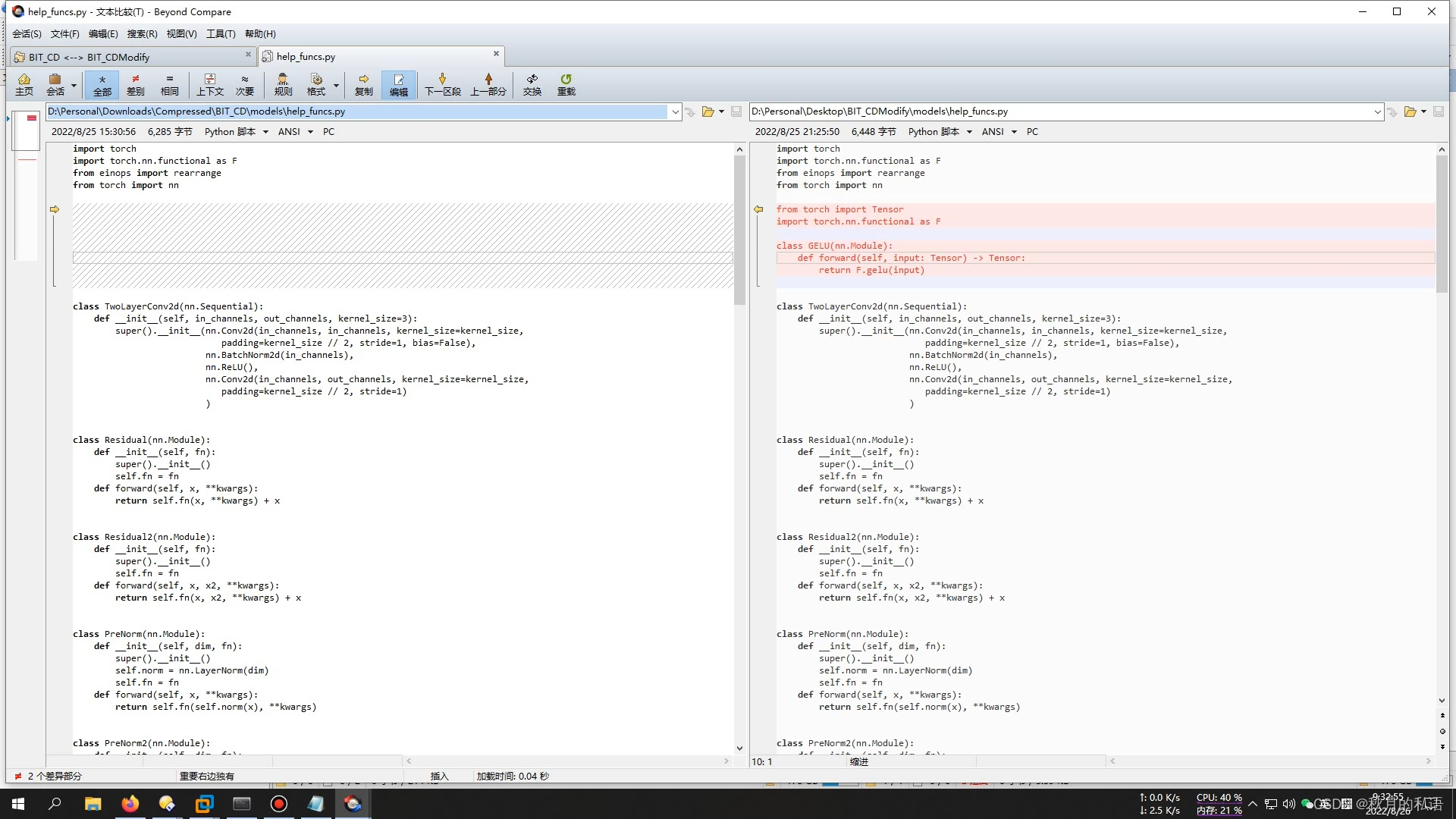Image resolution: width=1456 pixels, height=819 pixels.
Task: Click the left overview thumbnail red marker
Action: (x=32, y=118)
